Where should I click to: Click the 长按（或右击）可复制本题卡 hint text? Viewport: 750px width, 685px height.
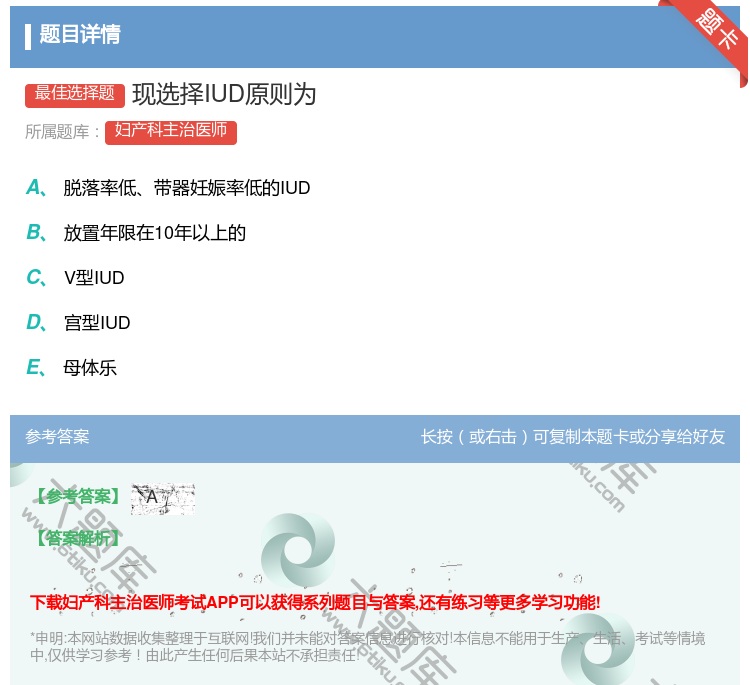[x=573, y=437]
